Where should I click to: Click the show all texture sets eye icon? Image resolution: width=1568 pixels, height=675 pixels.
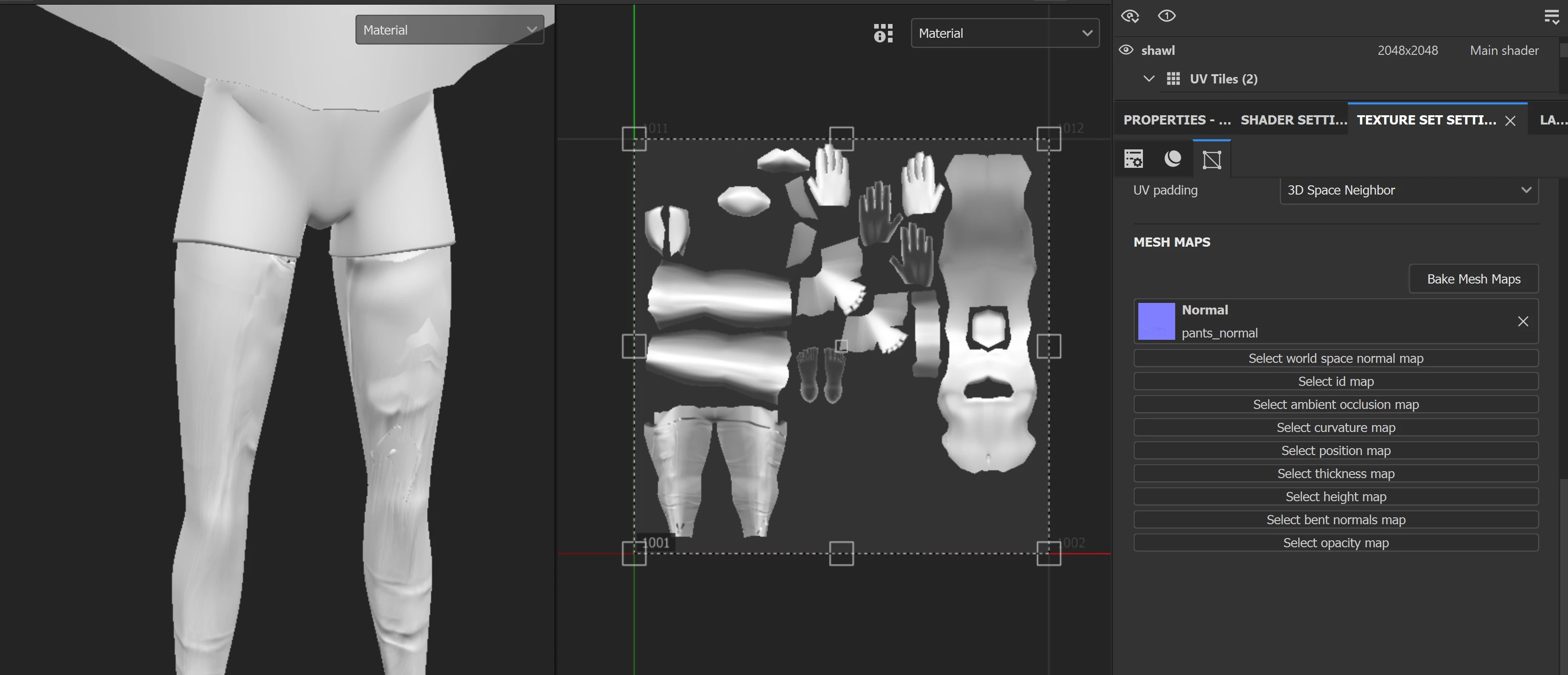coord(1130,17)
